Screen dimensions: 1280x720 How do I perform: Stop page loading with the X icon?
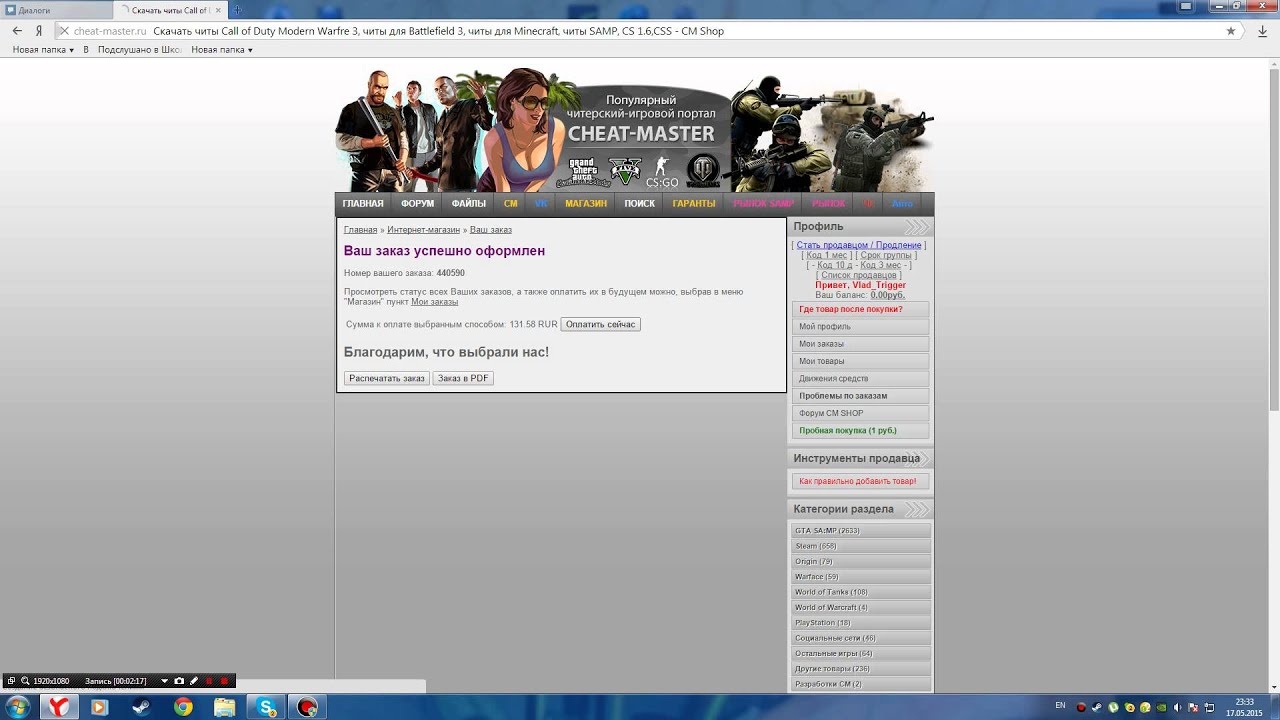pos(63,31)
